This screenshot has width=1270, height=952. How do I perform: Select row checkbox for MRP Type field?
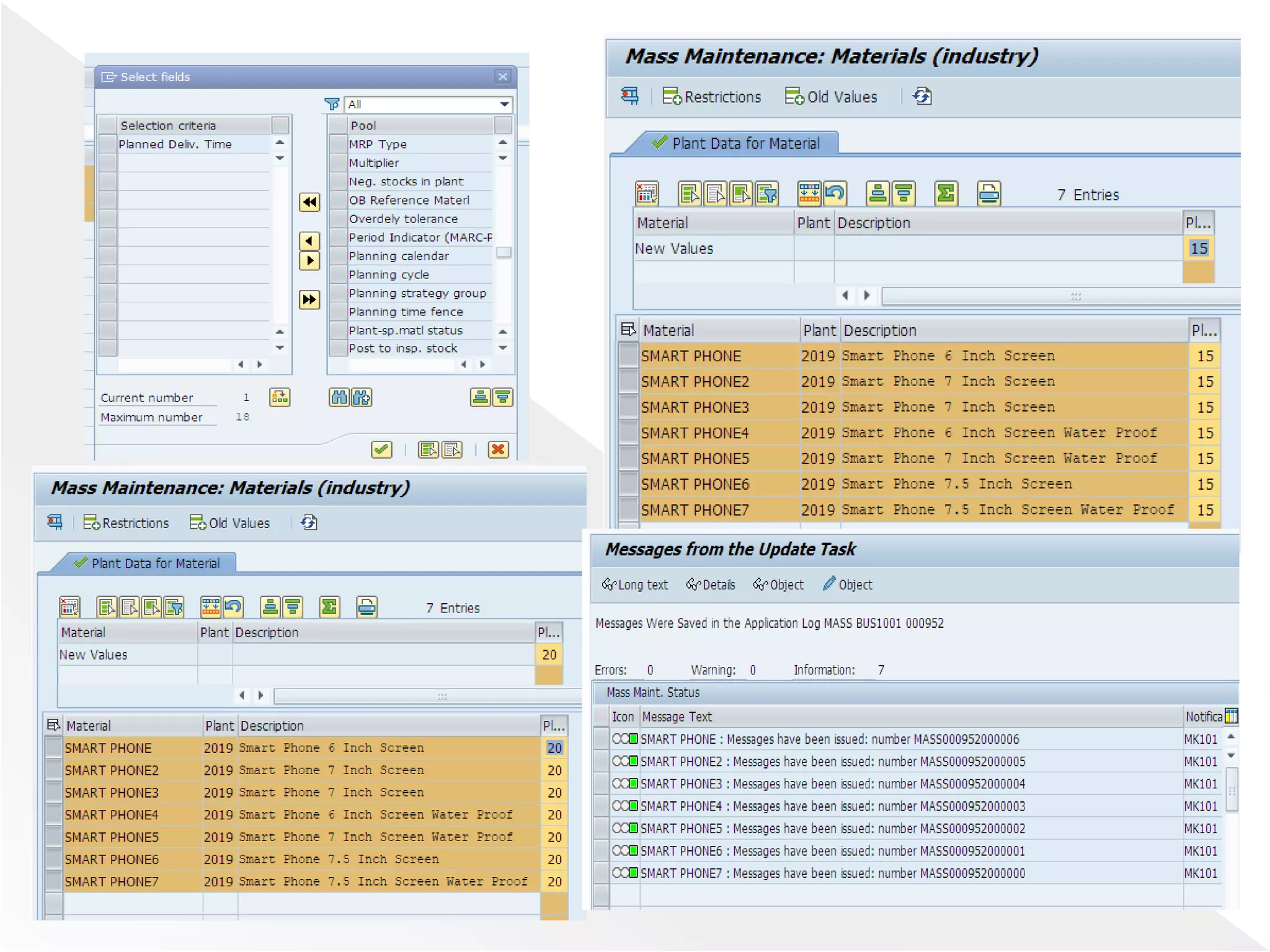(x=338, y=144)
